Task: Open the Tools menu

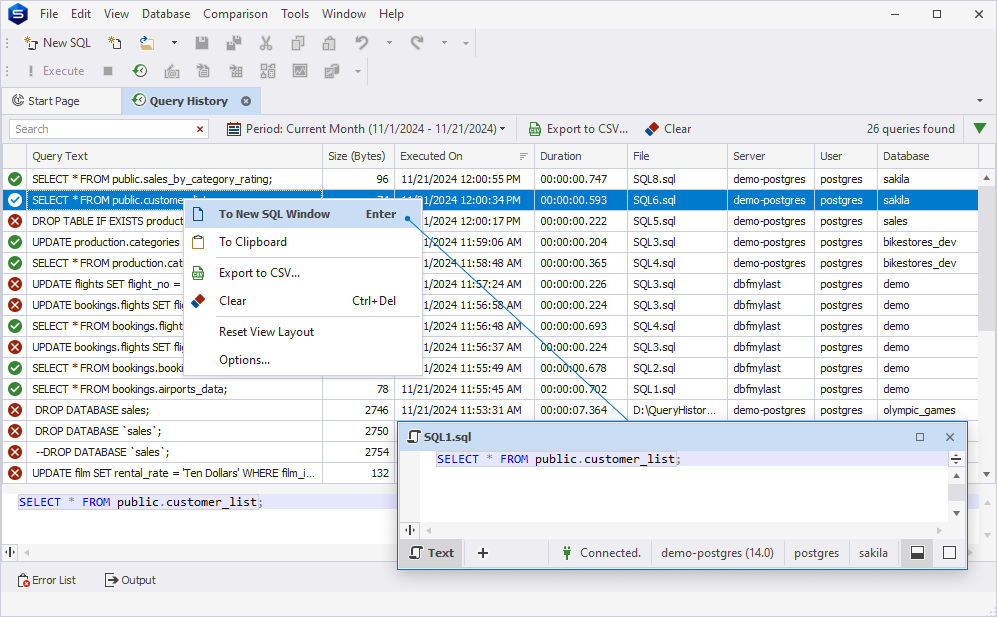Action: coord(295,14)
